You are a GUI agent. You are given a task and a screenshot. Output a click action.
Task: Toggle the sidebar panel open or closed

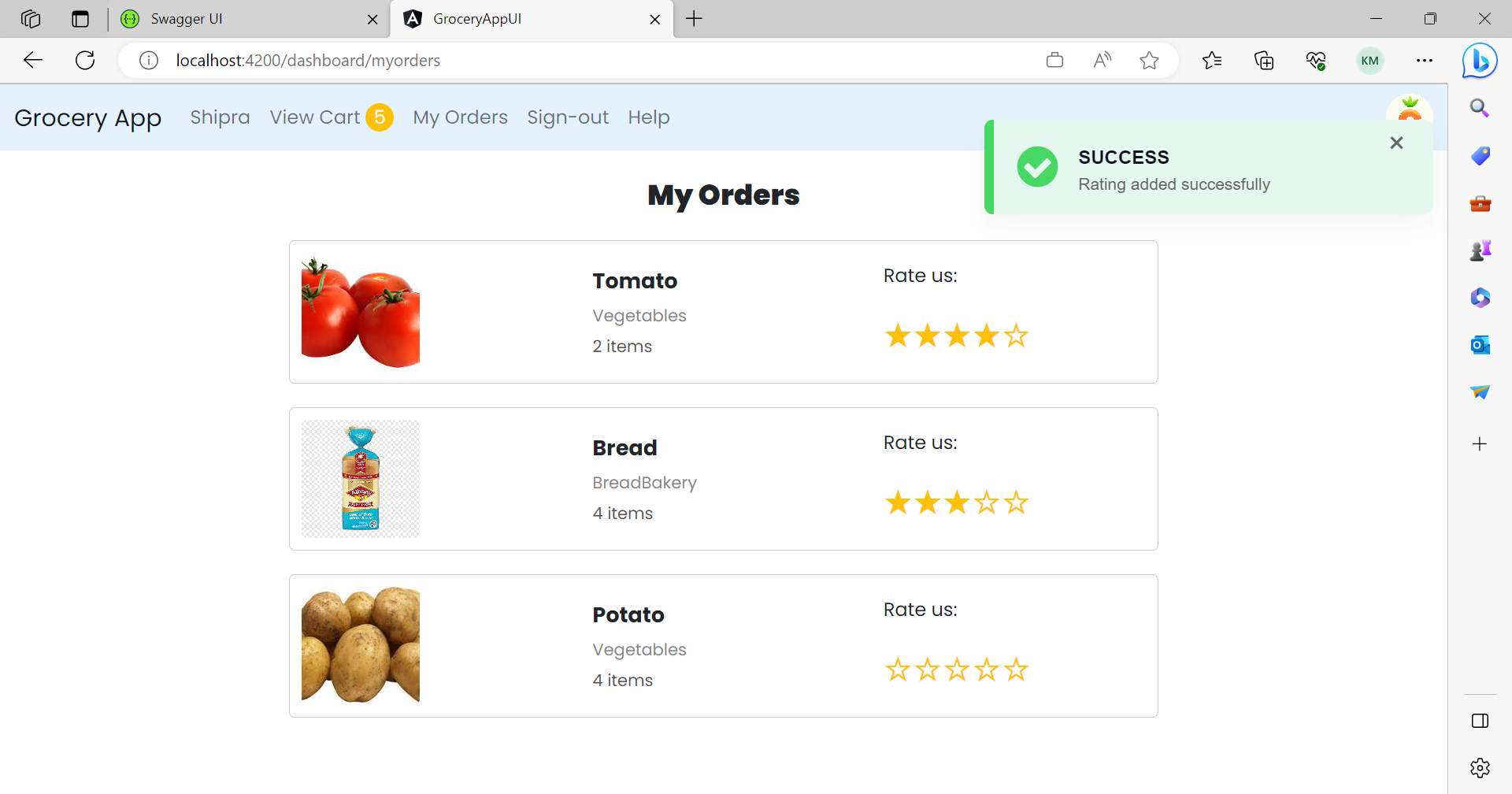1480,719
